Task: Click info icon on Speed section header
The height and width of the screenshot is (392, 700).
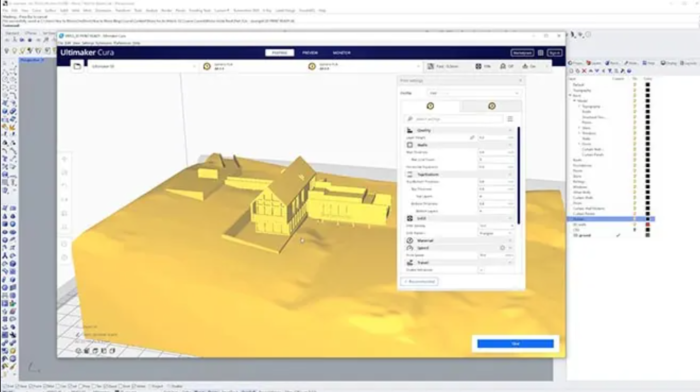Action: click(x=502, y=248)
